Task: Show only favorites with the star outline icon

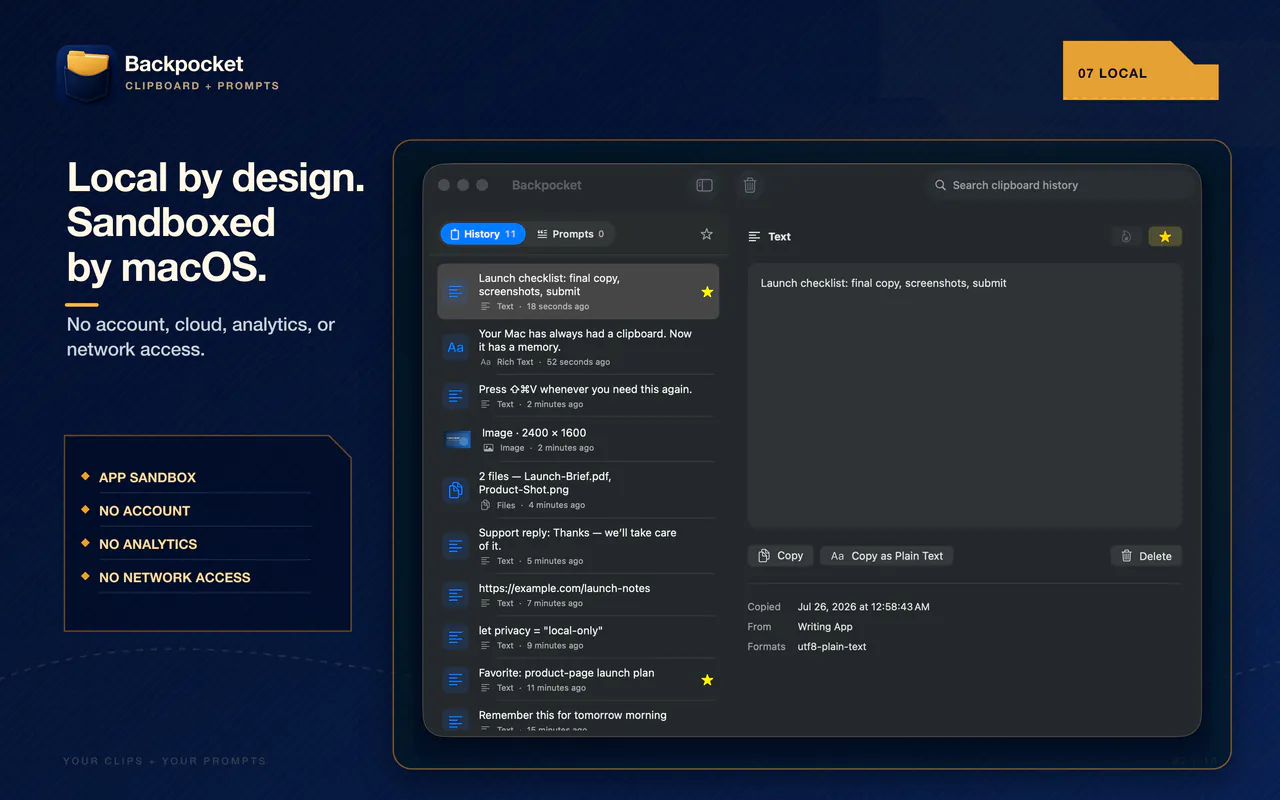Action: (706, 234)
